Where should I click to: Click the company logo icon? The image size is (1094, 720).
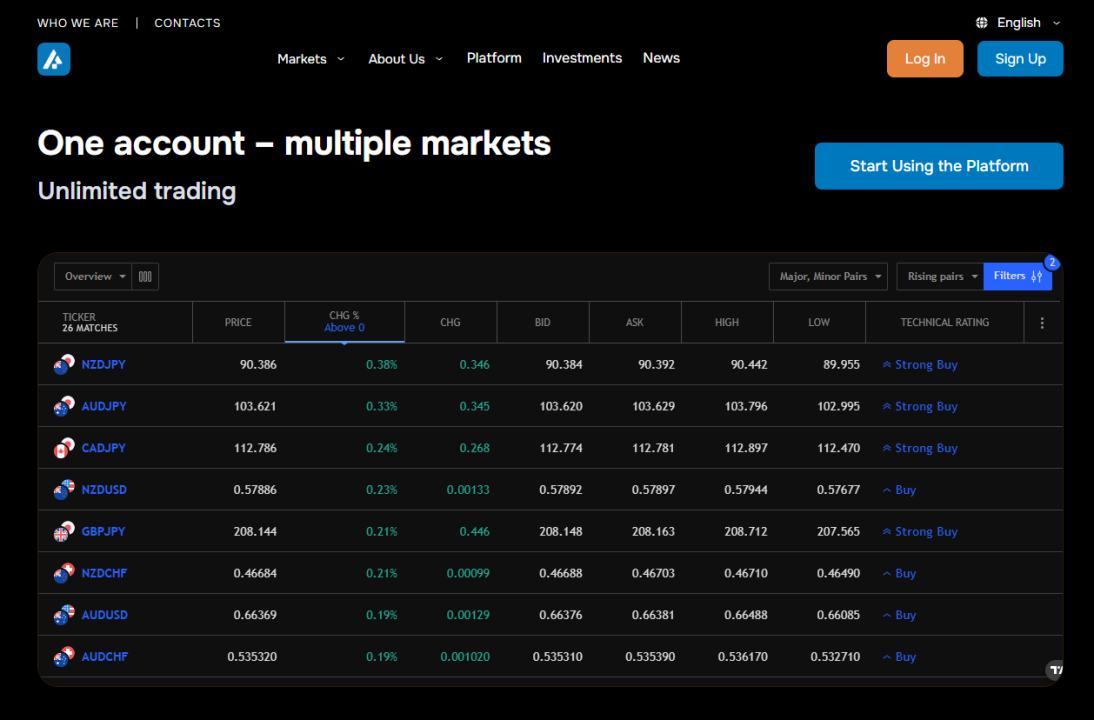54,59
